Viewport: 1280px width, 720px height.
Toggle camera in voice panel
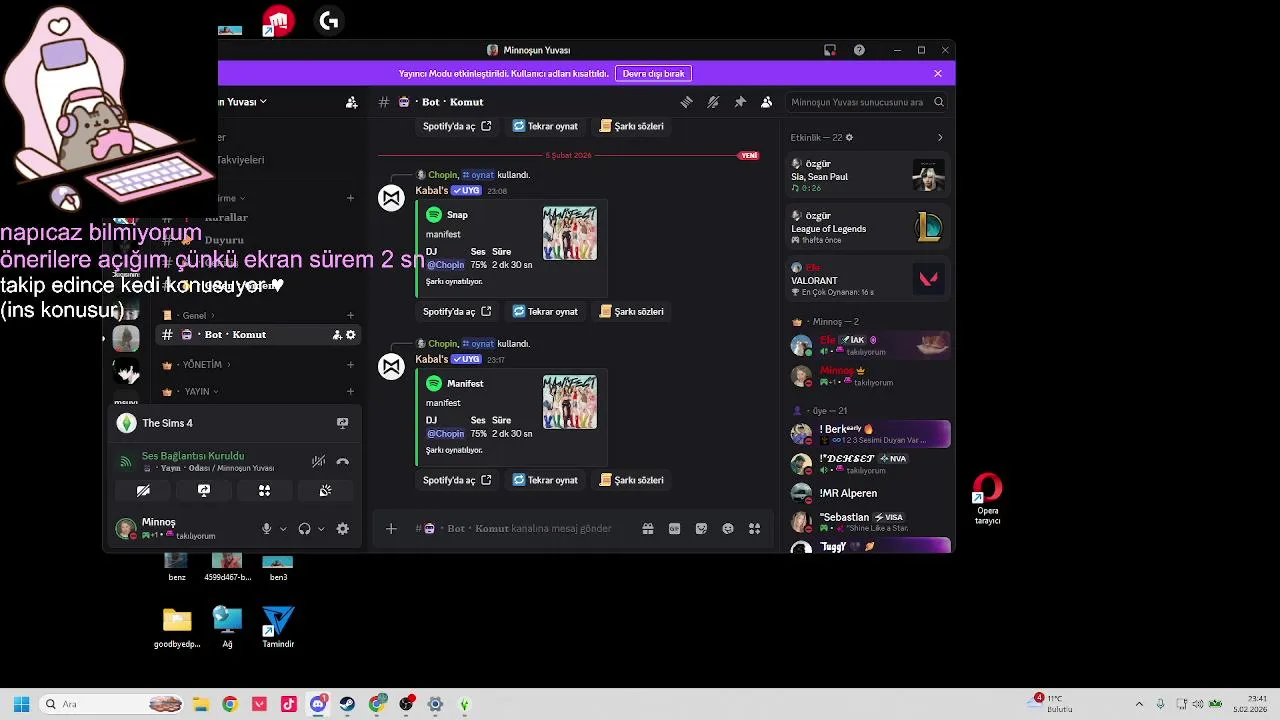(143, 491)
